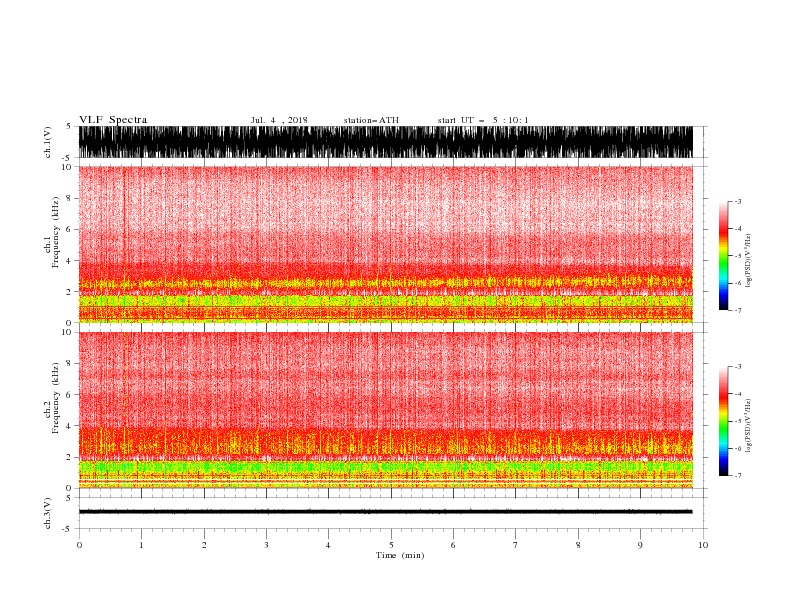This screenshot has width=792, height=612.
Task: Click the "7" tick on Time axis
Action: pos(516,545)
